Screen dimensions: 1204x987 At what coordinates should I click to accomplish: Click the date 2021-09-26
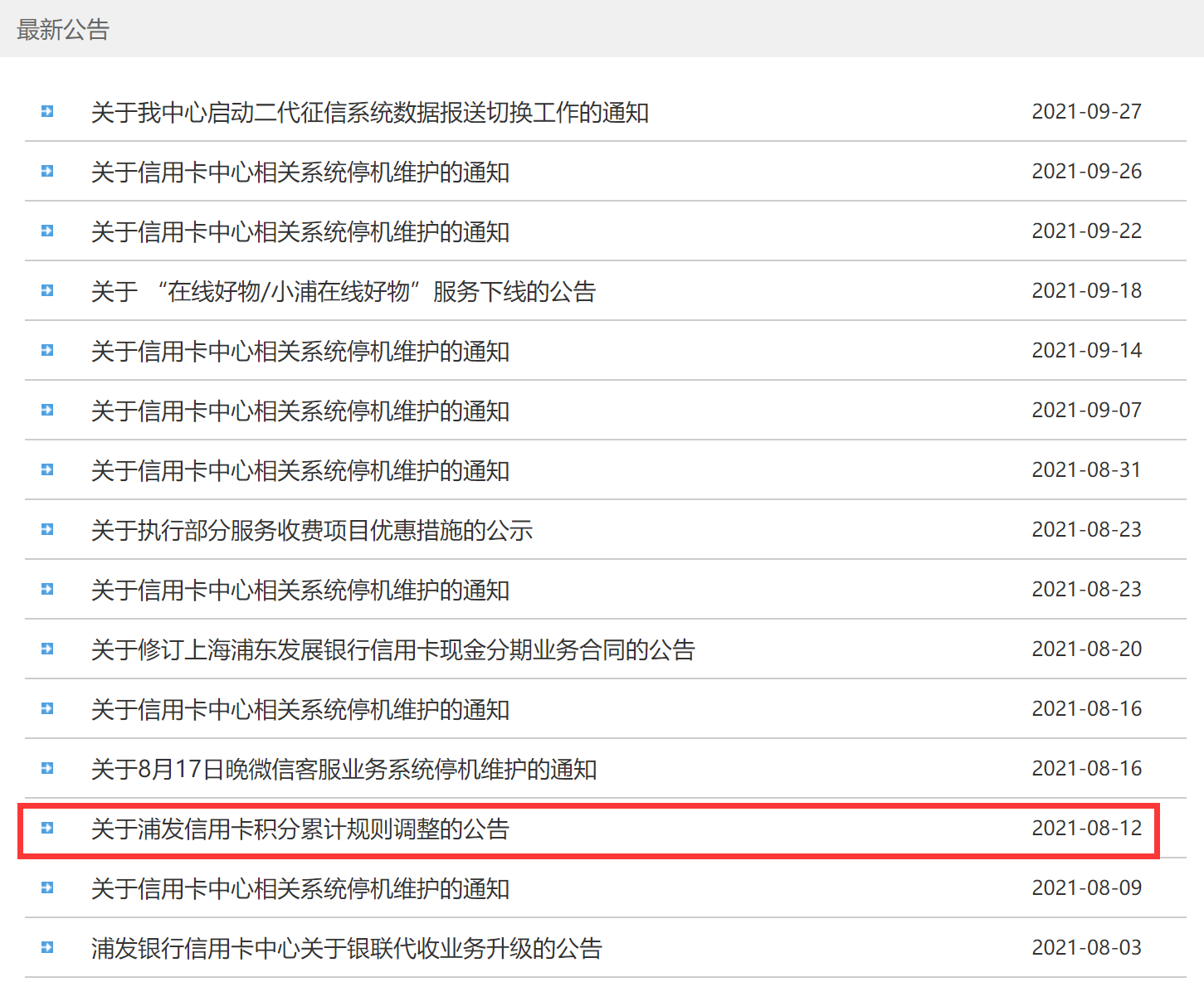pos(1087,171)
